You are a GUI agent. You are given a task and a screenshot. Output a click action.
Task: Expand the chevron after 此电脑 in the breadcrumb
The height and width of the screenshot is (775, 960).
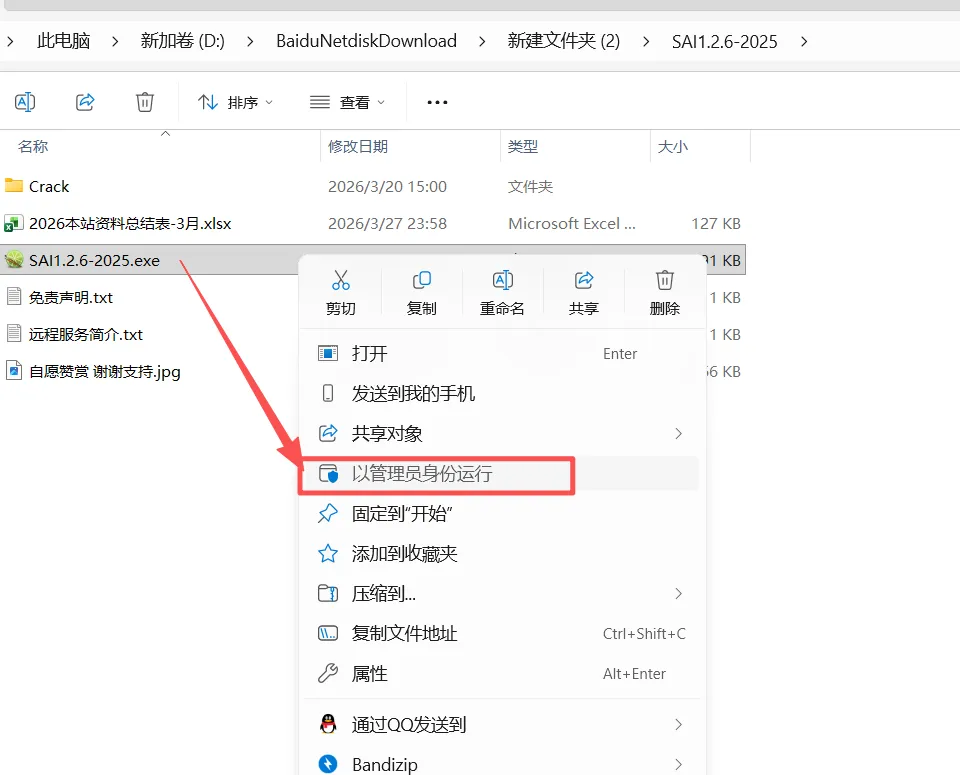115,42
